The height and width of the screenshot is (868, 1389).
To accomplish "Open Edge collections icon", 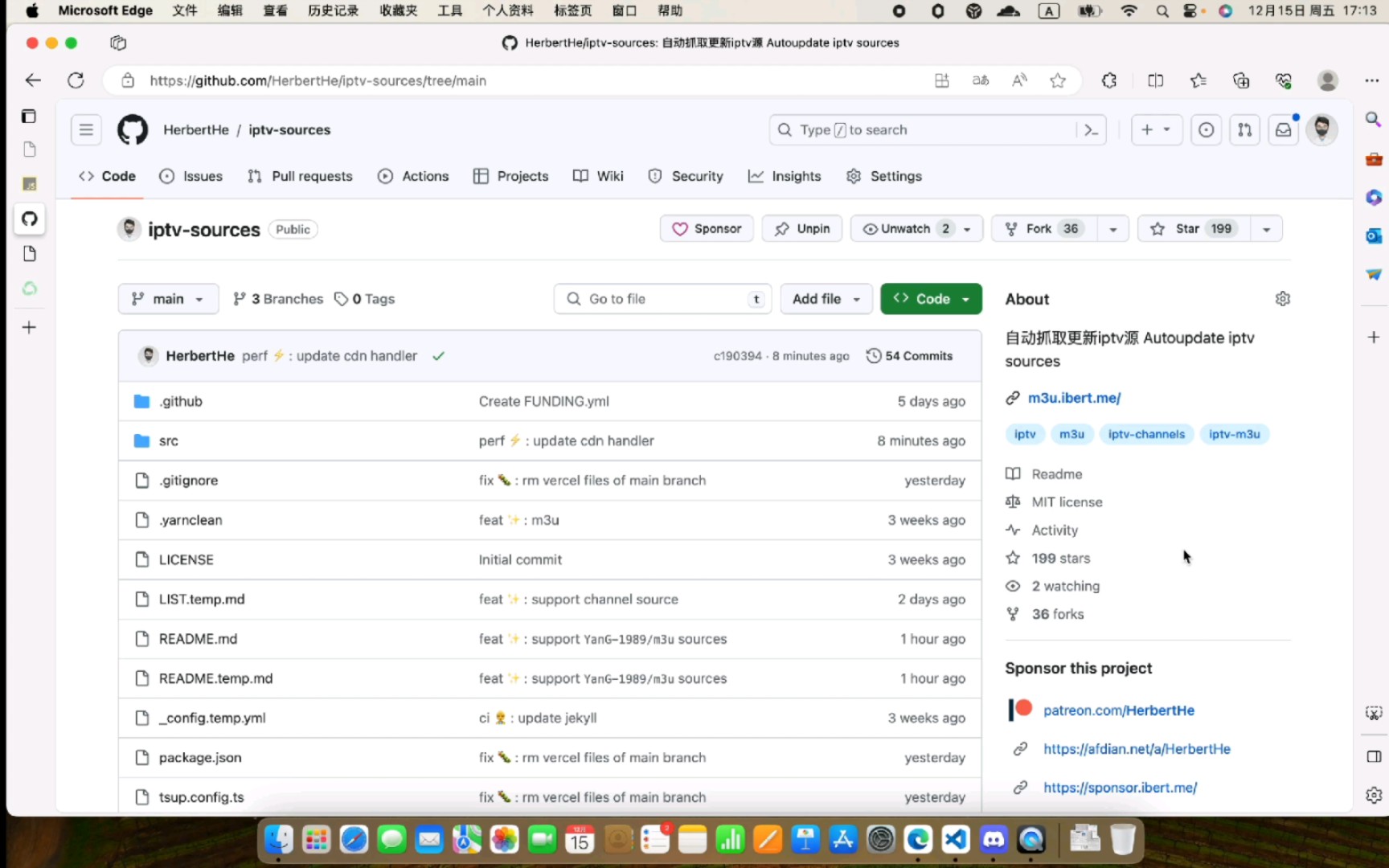I will (x=1241, y=80).
